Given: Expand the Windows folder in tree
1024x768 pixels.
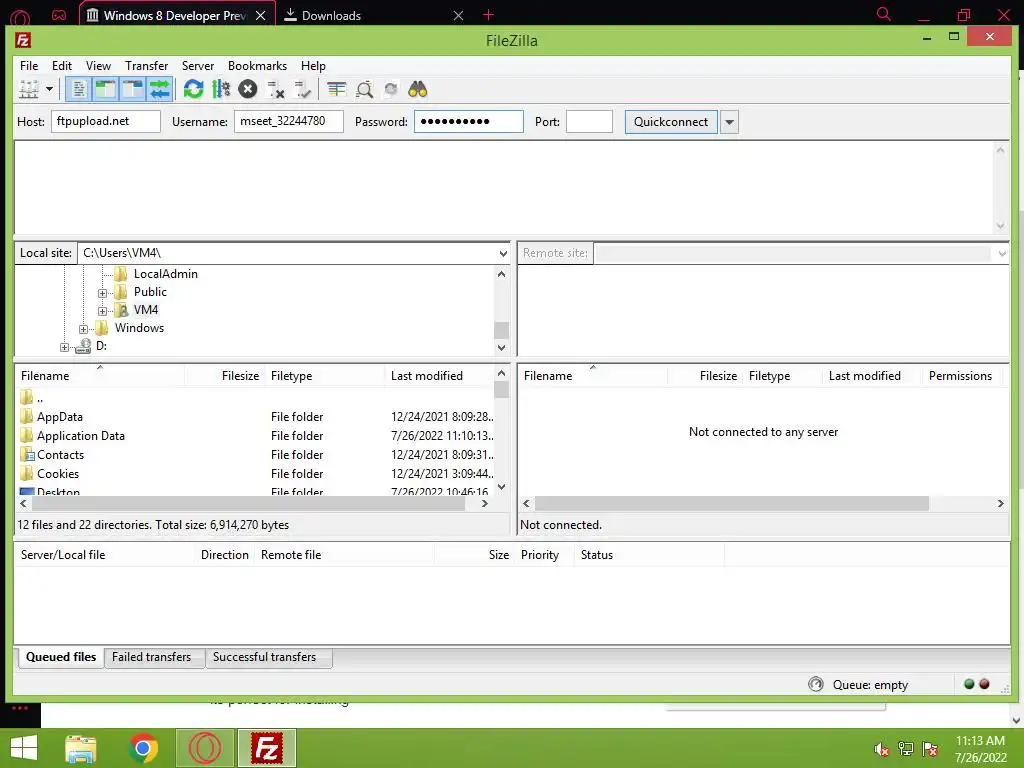Looking at the screenshot, I should point(84,329).
